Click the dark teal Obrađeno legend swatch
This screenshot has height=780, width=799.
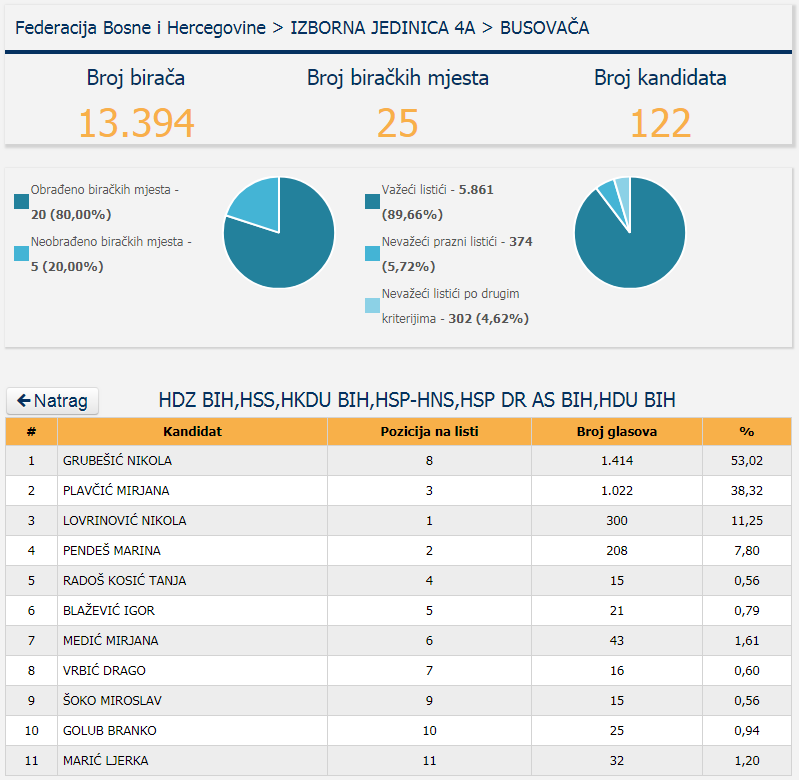tap(22, 202)
